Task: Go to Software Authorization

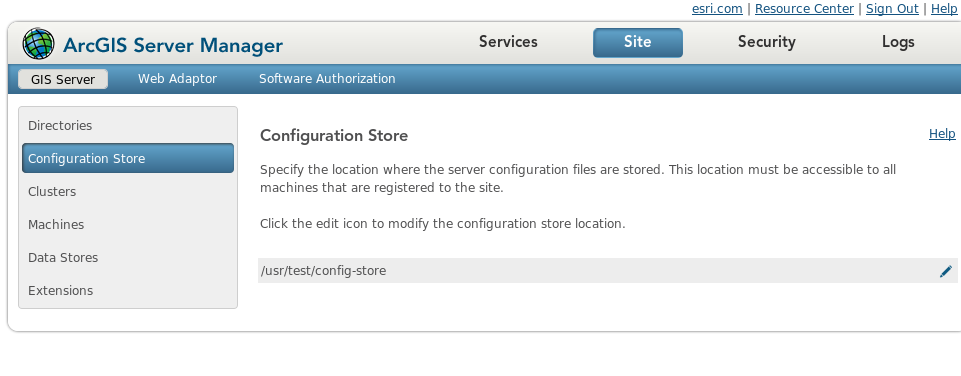Action: tap(327, 79)
